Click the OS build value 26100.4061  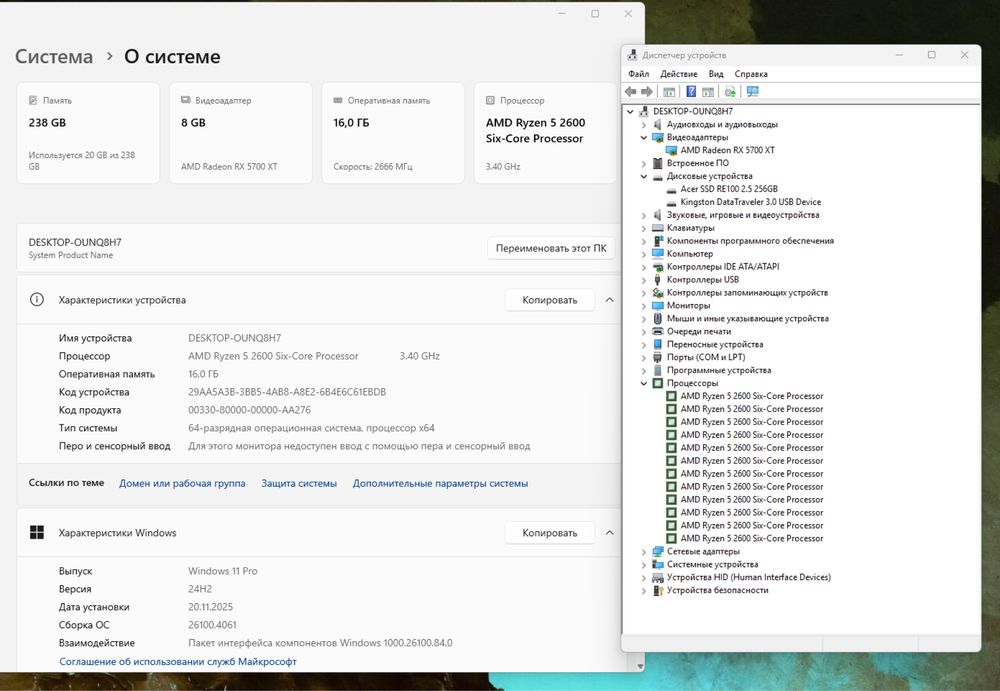tap(212, 625)
